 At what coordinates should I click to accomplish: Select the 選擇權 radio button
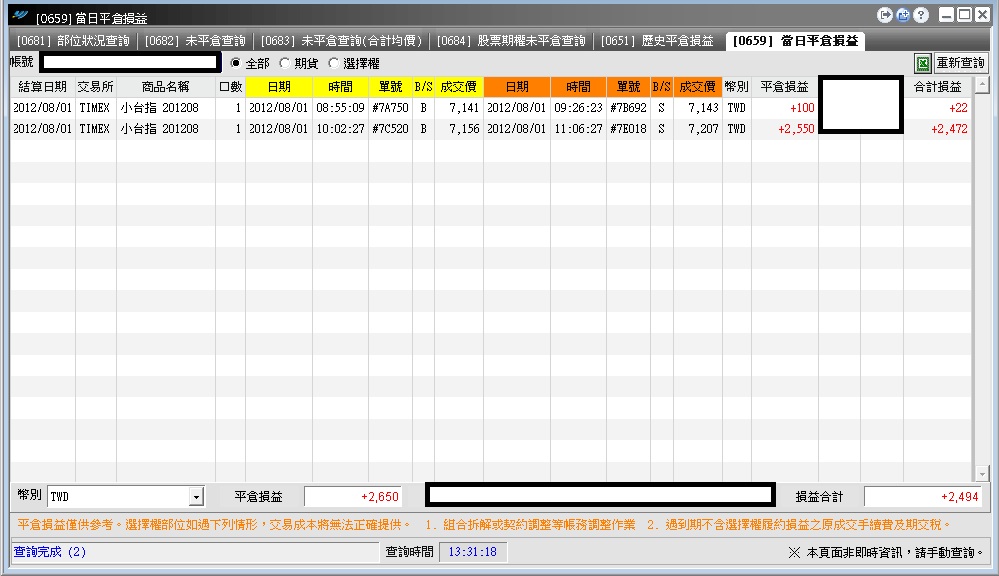(x=333, y=63)
